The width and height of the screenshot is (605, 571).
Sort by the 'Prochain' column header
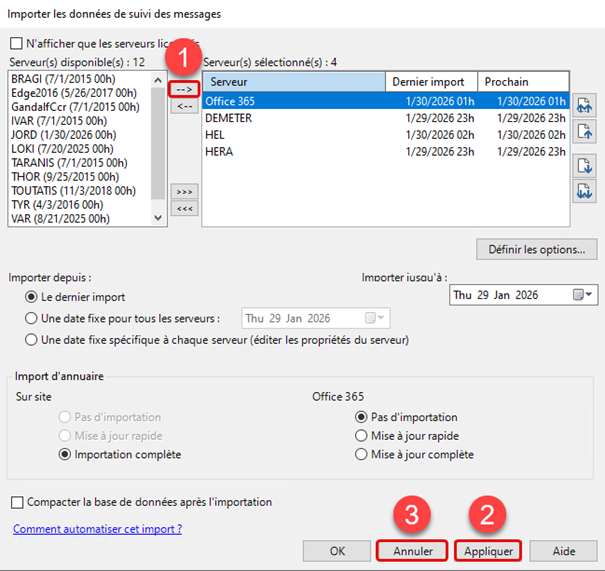pyautogui.click(x=520, y=82)
